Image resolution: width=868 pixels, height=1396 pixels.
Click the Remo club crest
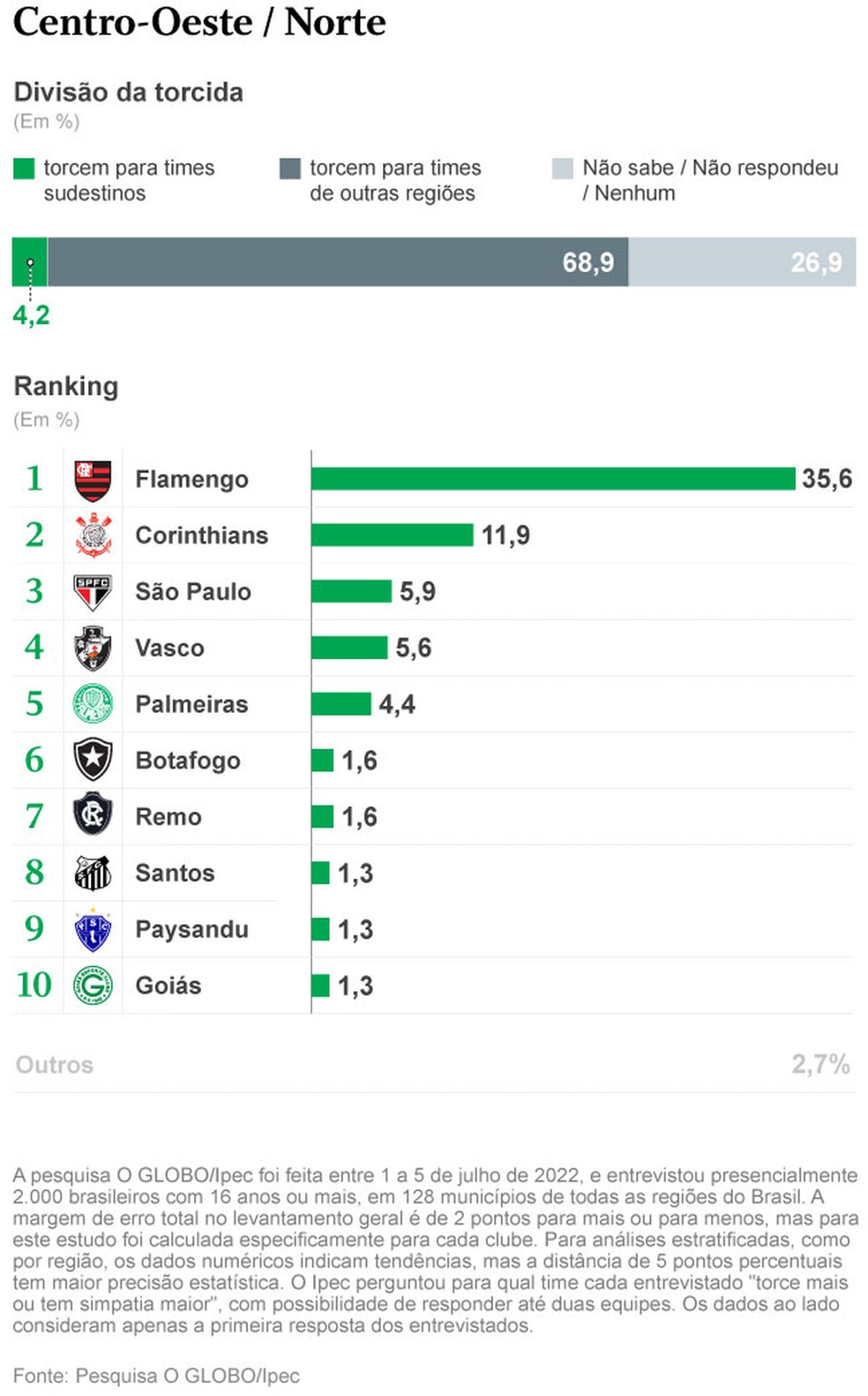point(93,816)
